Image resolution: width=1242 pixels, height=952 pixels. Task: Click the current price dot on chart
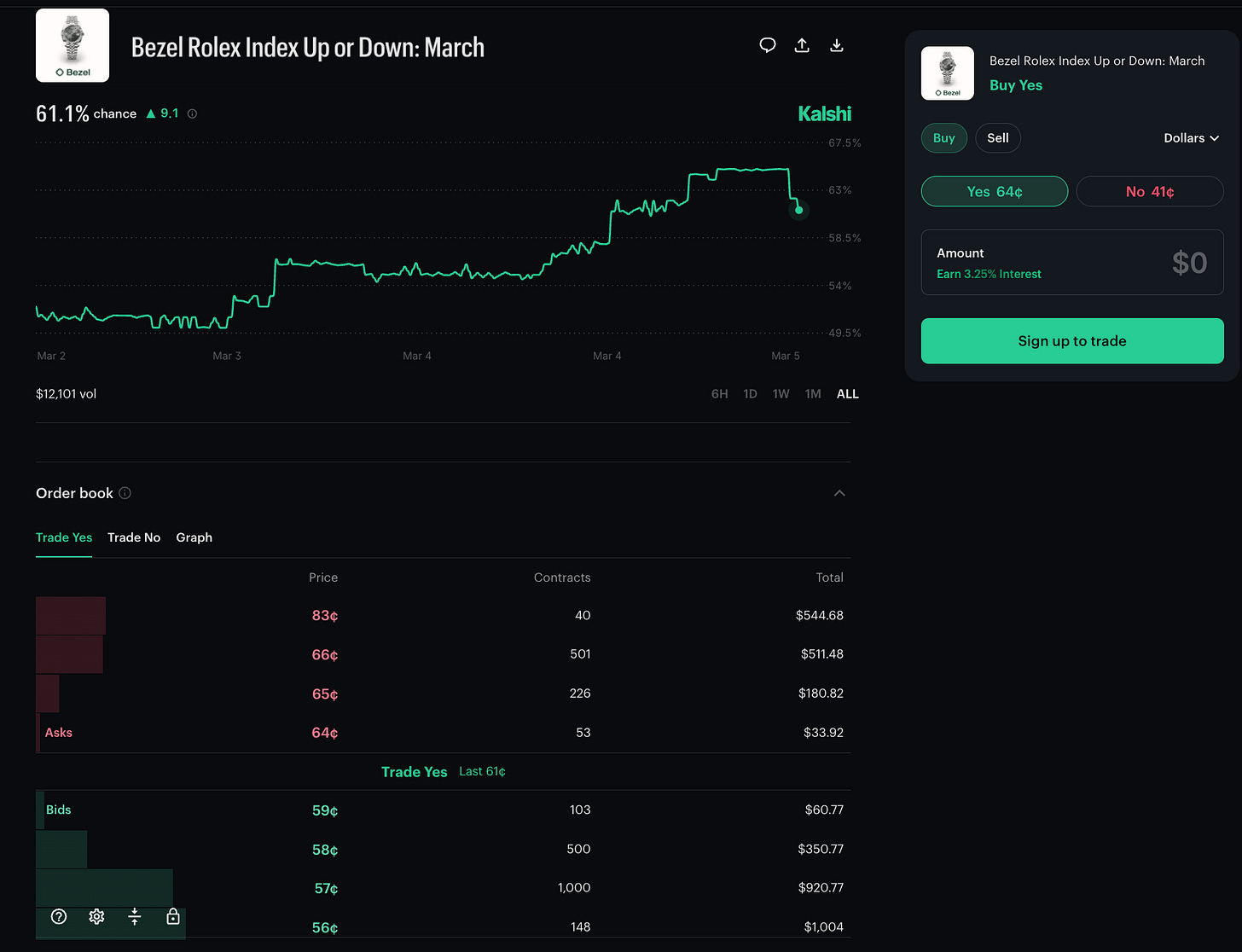point(798,210)
